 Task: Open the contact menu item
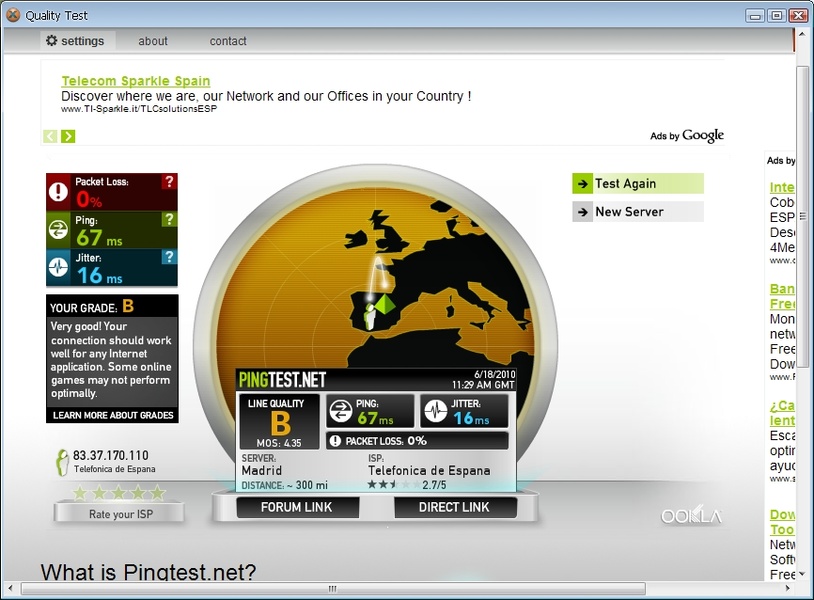[x=228, y=41]
